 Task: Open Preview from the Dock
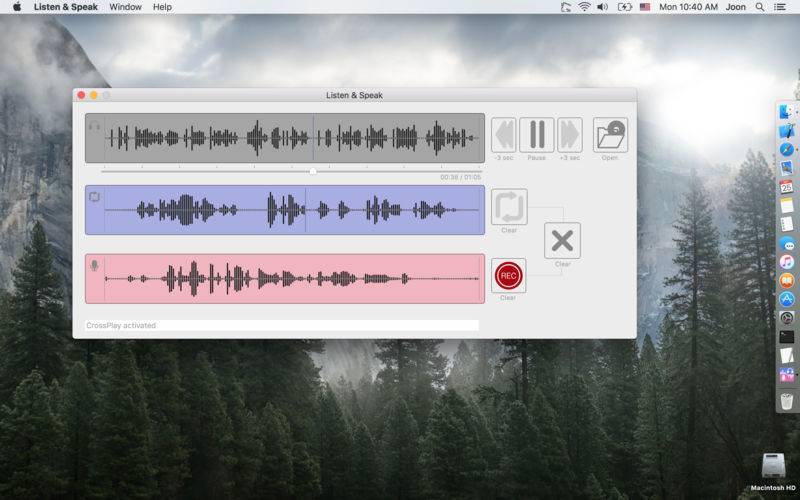click(787, 167)
